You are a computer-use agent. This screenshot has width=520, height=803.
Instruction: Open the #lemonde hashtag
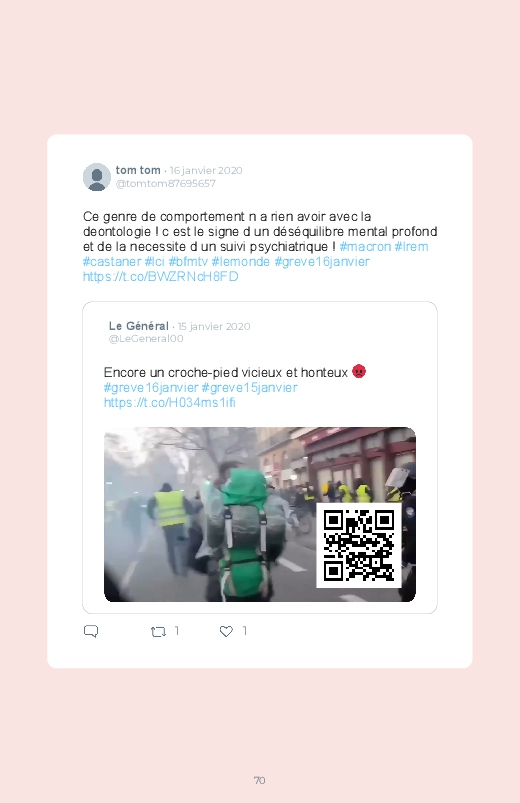click(241, 261)
